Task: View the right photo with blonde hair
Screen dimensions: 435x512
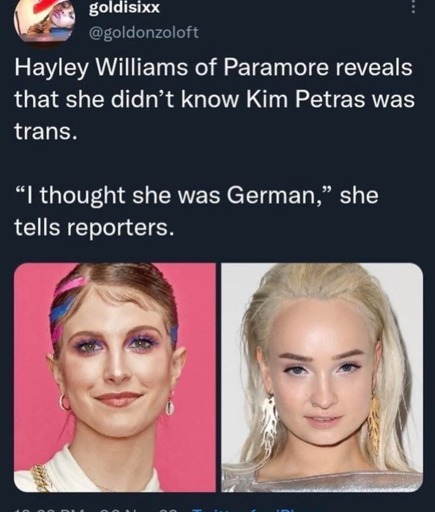Action: (322, 377)
